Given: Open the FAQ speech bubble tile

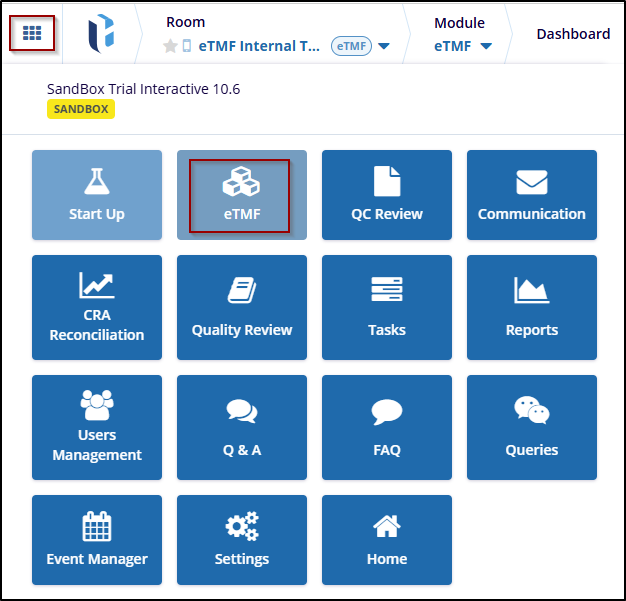Looking at the screenshot, I should tap(386, 427).
